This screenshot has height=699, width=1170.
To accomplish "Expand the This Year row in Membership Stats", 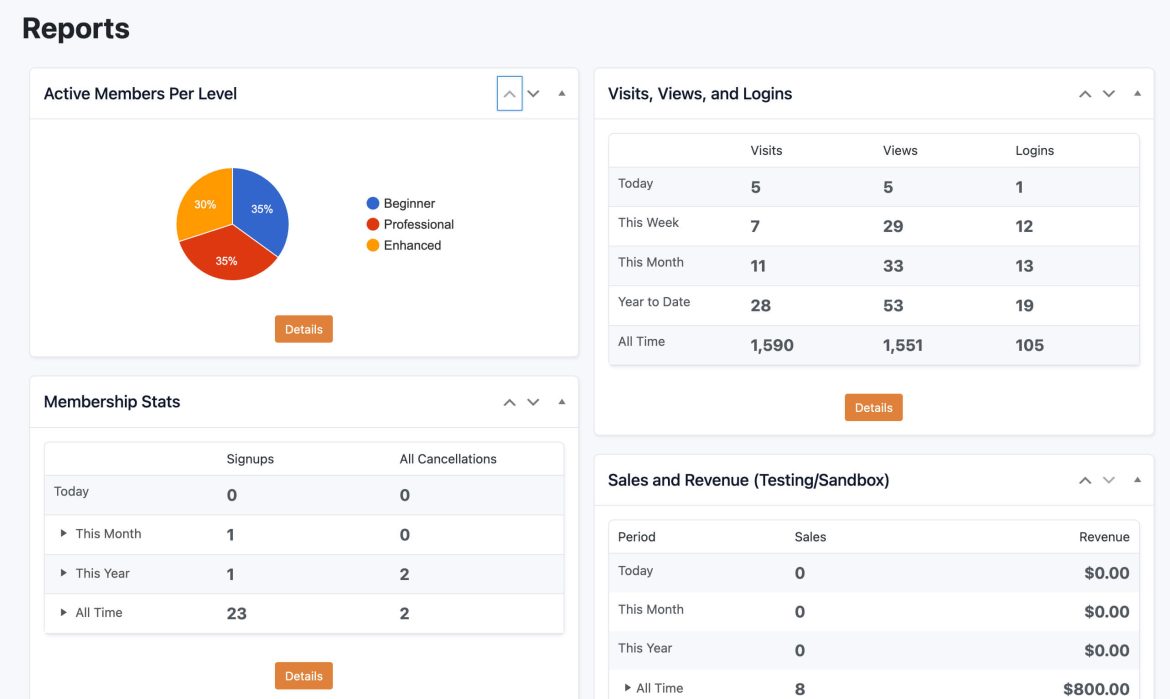I will pos(63,573).
